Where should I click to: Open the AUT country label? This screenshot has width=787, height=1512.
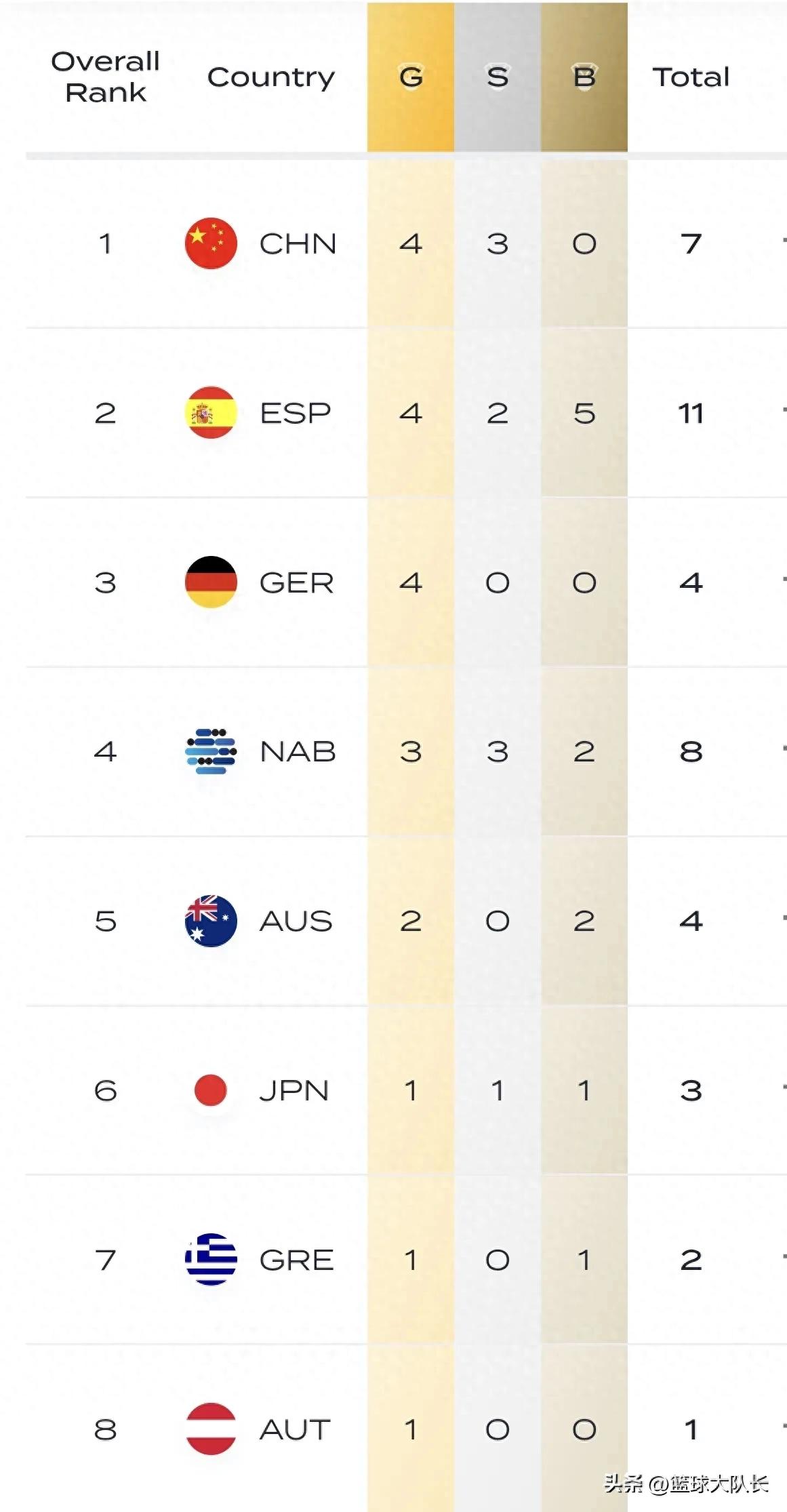(296, 1429)
